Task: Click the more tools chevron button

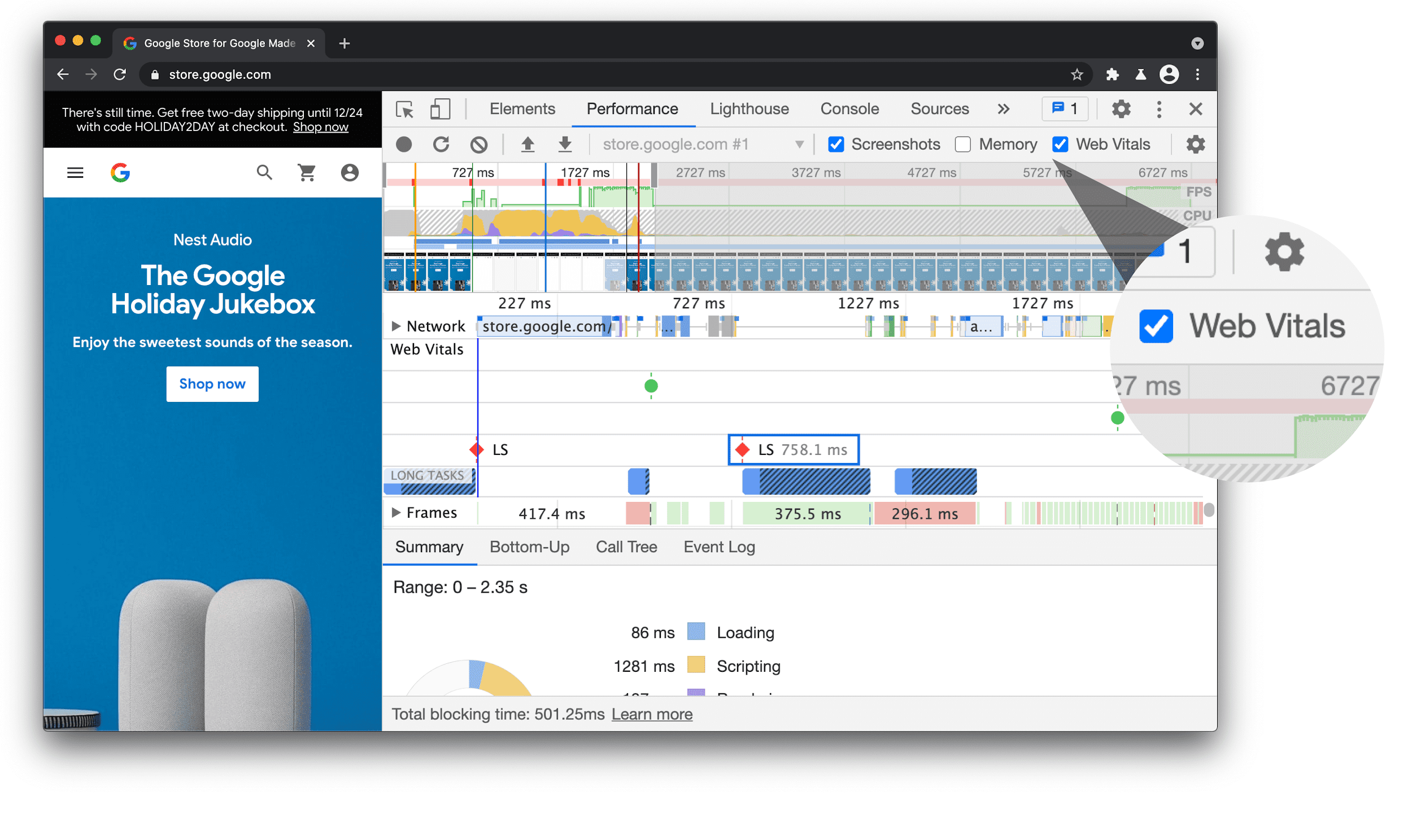Action: (x=1003, y=108)
